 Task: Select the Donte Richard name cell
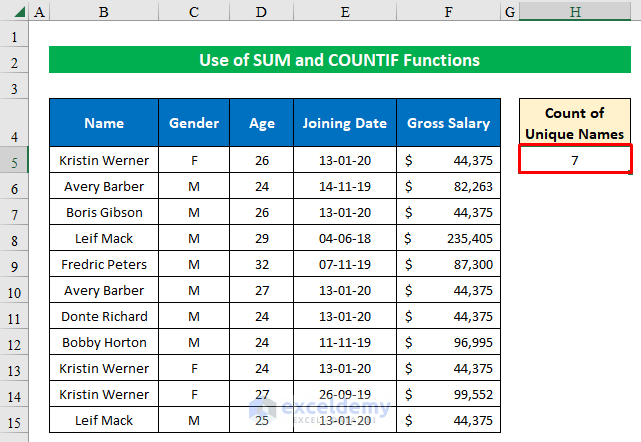pos(104,316)
